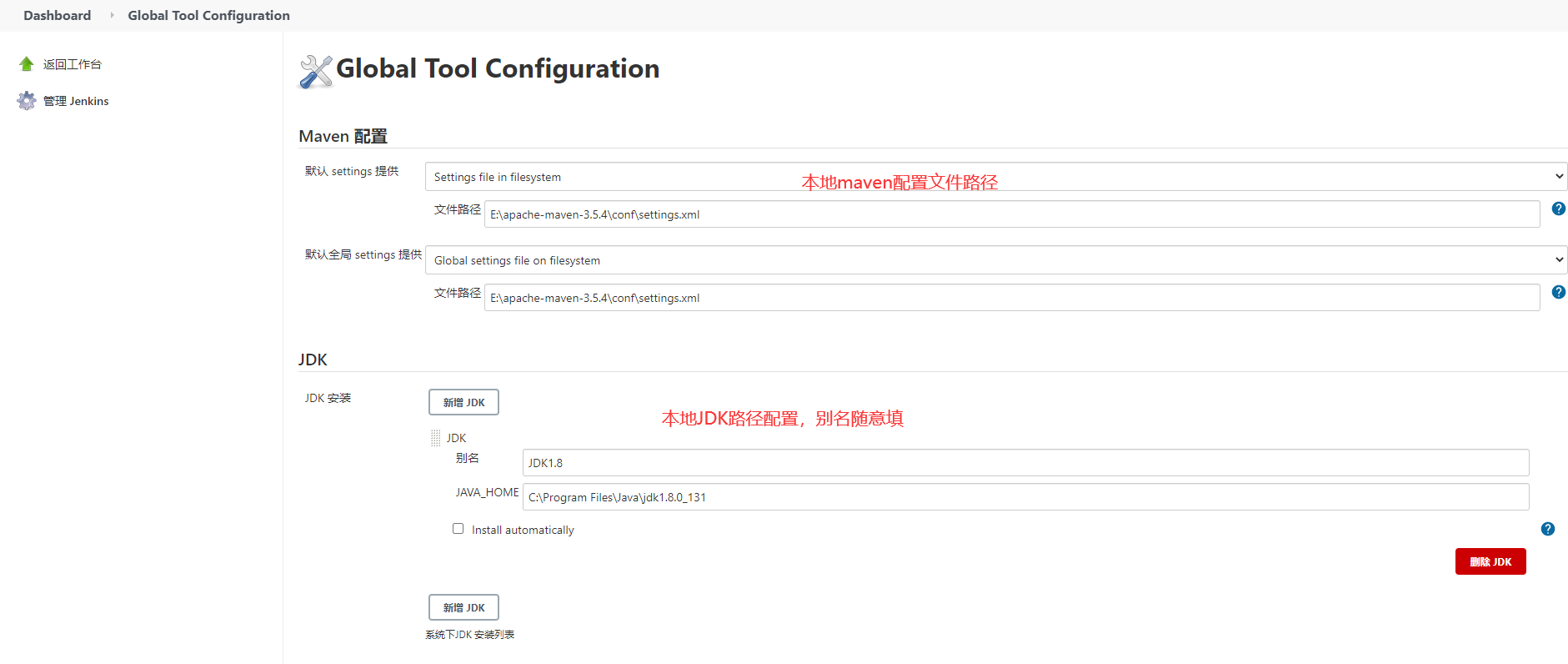This screenshot has height=664, width=1568.
Task: Click the breadcrumb separator arrow after Dashboard
Action: 112,15
